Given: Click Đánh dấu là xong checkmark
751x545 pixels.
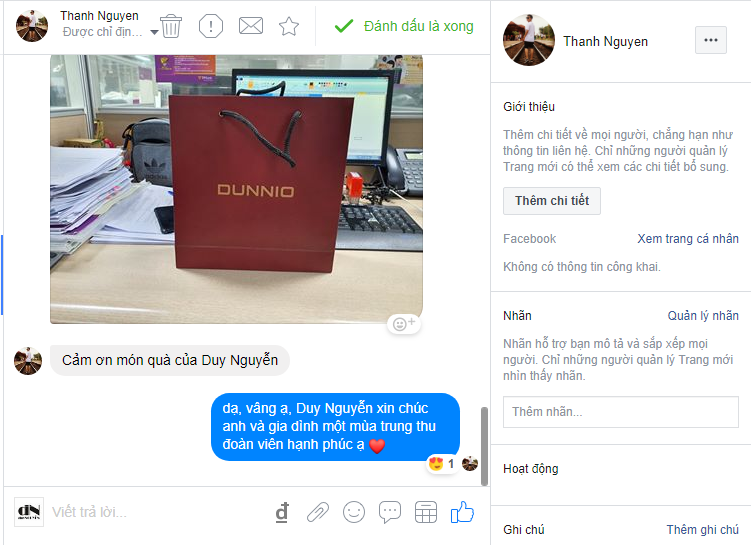Looking at the screenshot, I should point(404,26).
